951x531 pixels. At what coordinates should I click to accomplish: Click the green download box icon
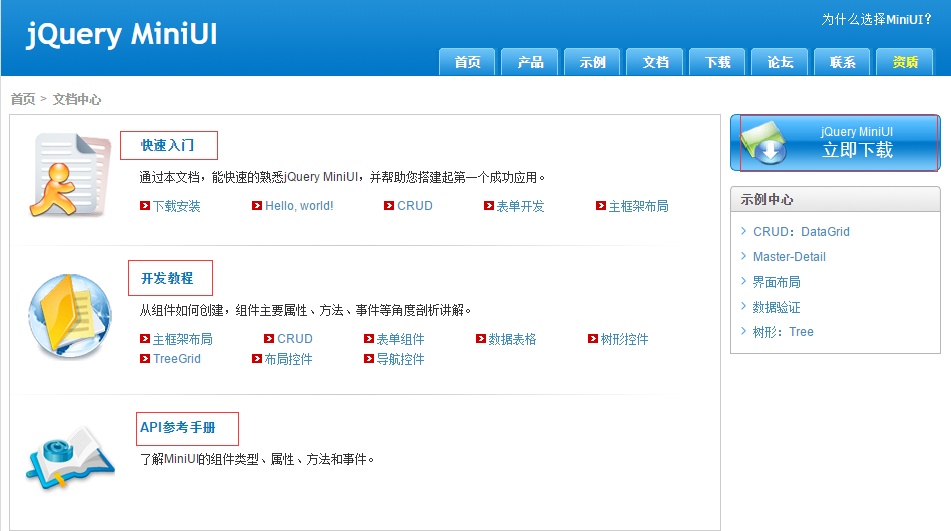pyautogui.click(x=764, y=143)
